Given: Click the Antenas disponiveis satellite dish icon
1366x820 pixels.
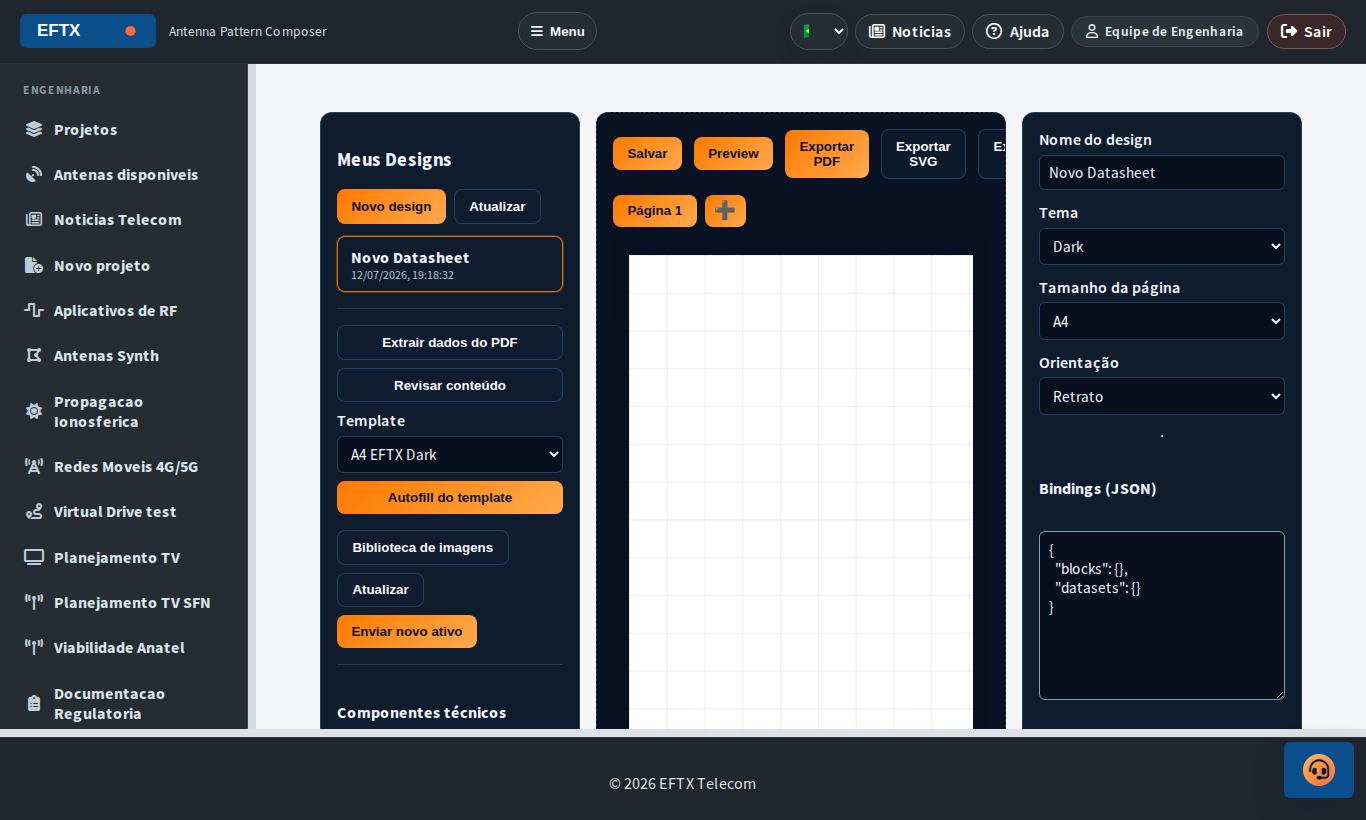Looking at the screenshot, I should tap(34, 174).
